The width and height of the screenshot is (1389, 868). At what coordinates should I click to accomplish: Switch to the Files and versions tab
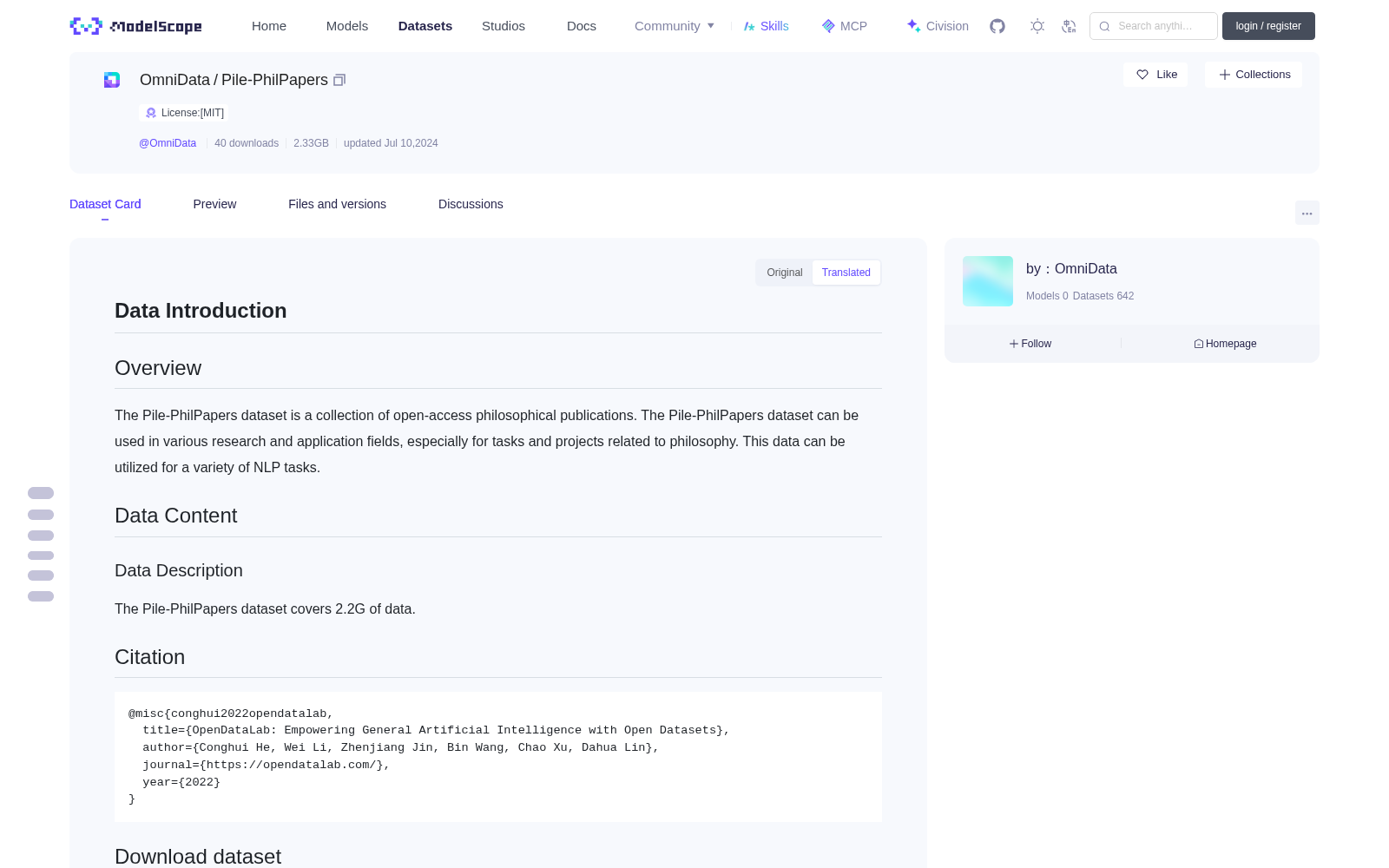(337, 204)
